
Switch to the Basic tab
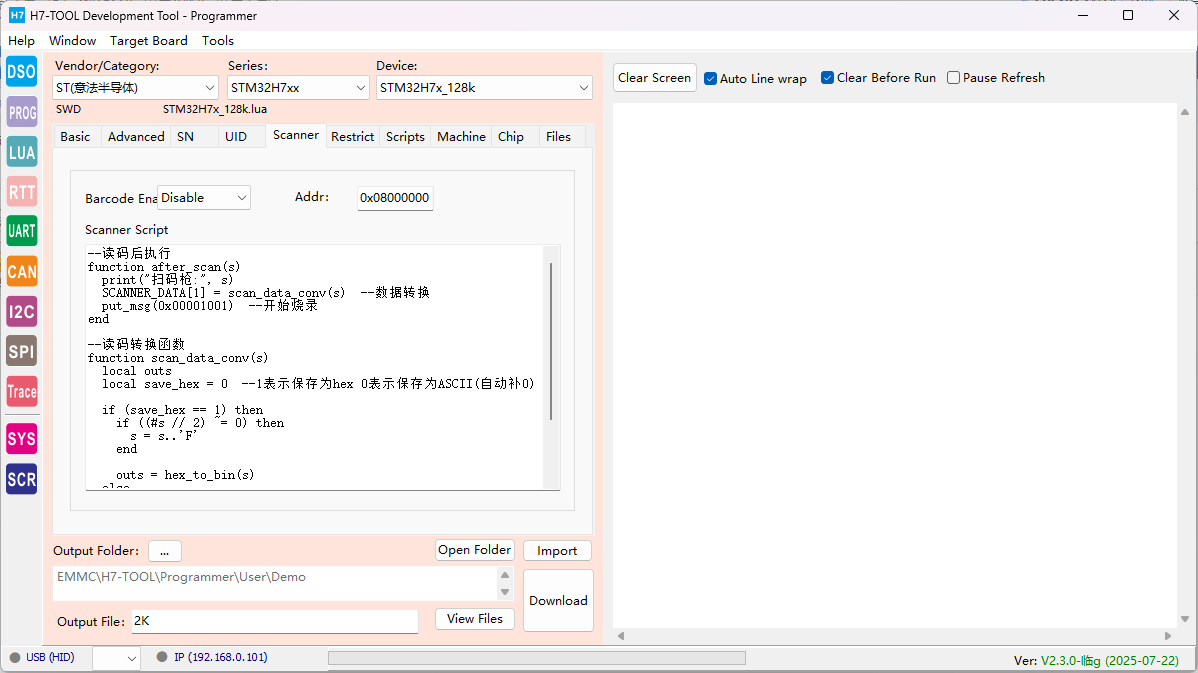pyautogui.click(x=76, y=137)
